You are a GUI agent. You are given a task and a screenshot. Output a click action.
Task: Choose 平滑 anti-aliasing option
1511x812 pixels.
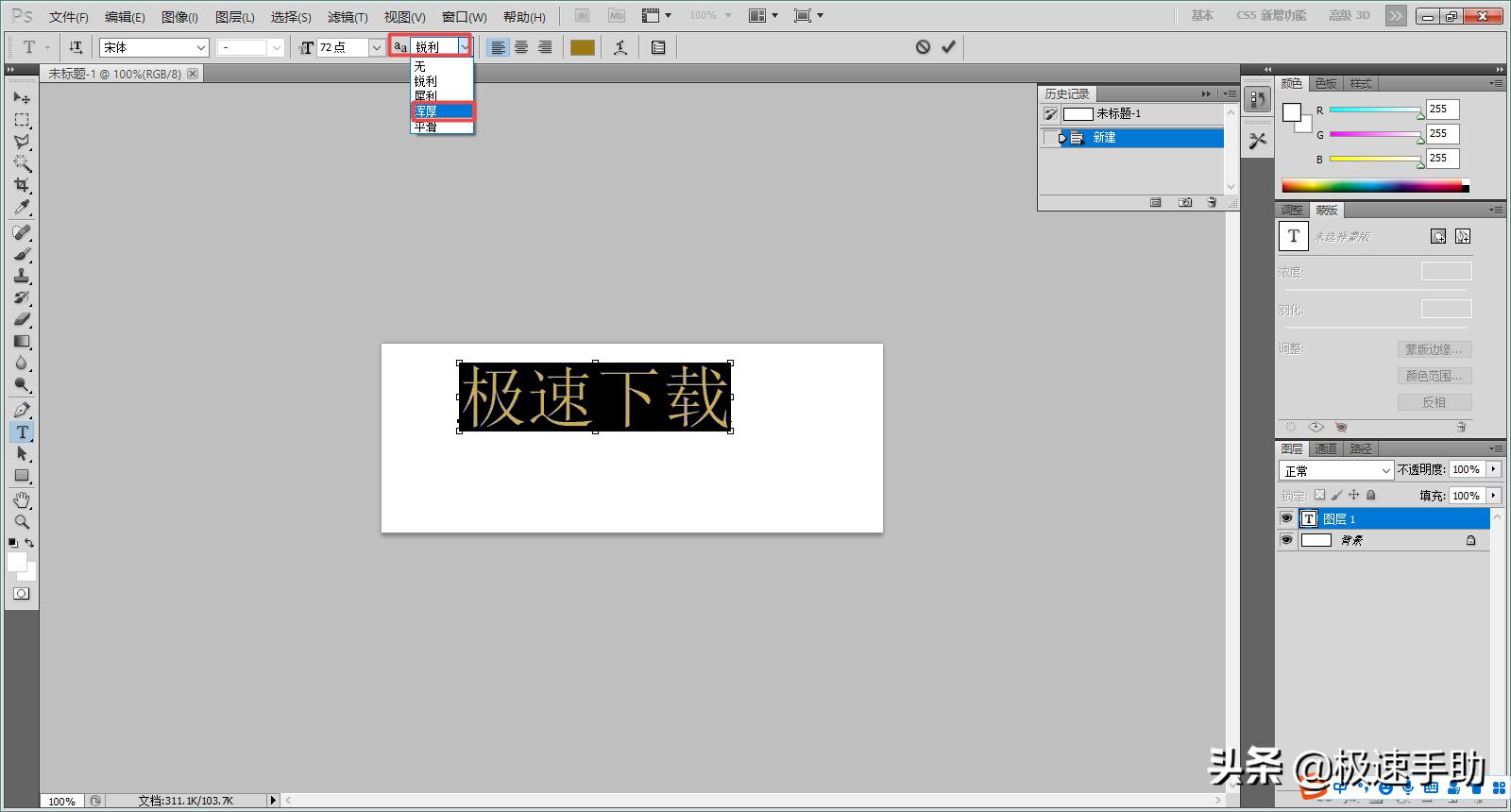tap(442, 127)
